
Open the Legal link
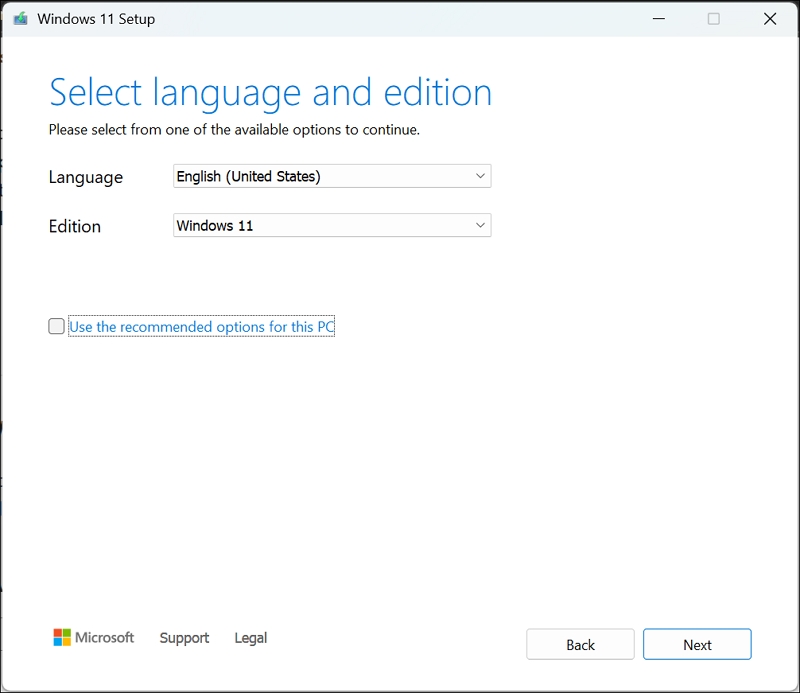[x=251, y=638]
